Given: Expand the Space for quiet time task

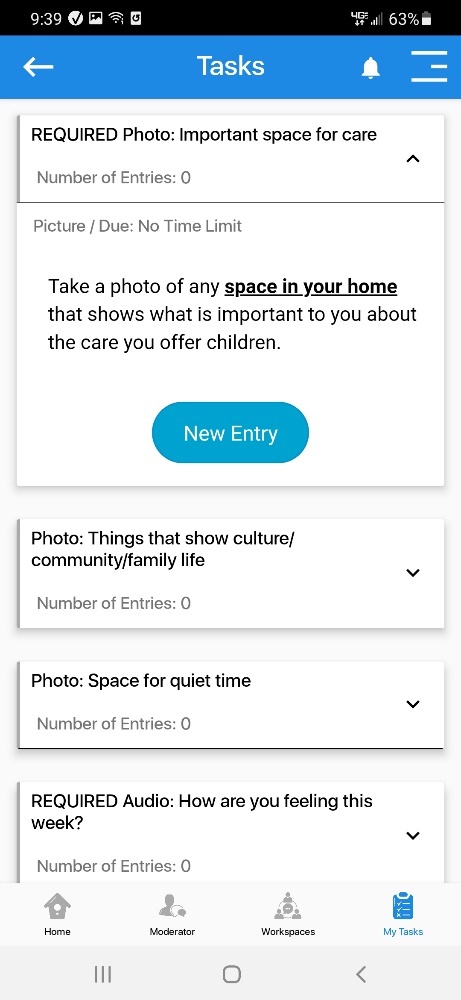Looking at the screenshot, I should click(x=413, y=704).
